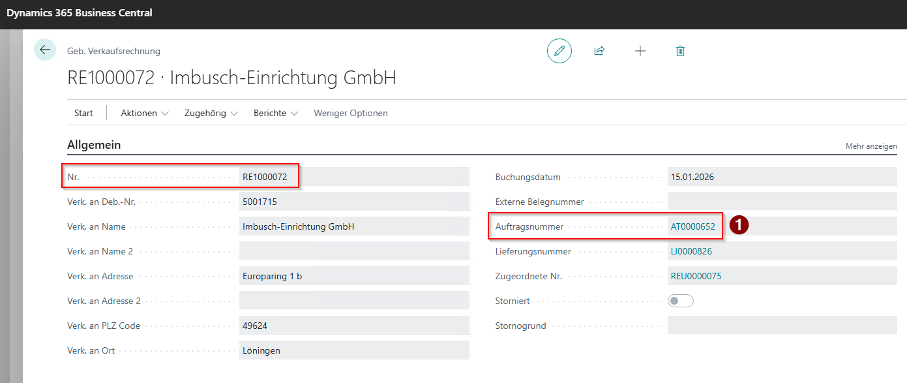908x384 pixels.
Task: Click the Verk. an PLZ Code label
Action: pyautogui.click(x=104, y=326)
